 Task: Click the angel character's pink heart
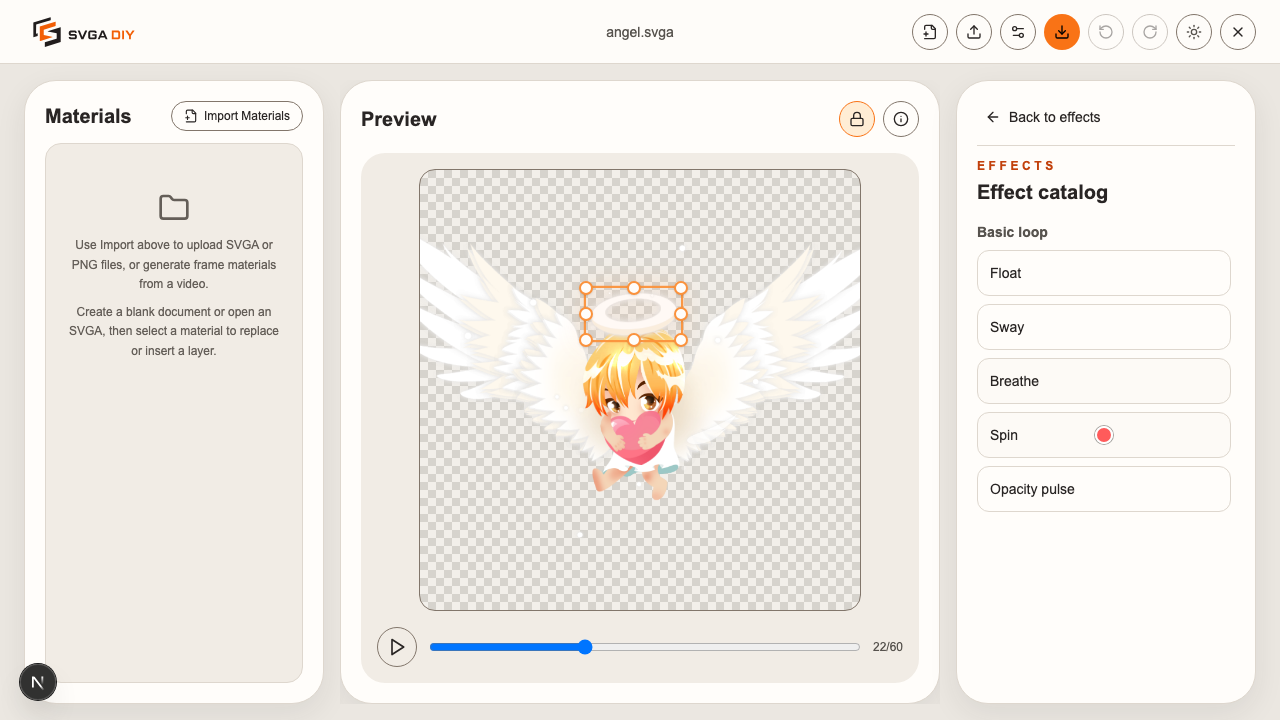click(x=635, y=439)
